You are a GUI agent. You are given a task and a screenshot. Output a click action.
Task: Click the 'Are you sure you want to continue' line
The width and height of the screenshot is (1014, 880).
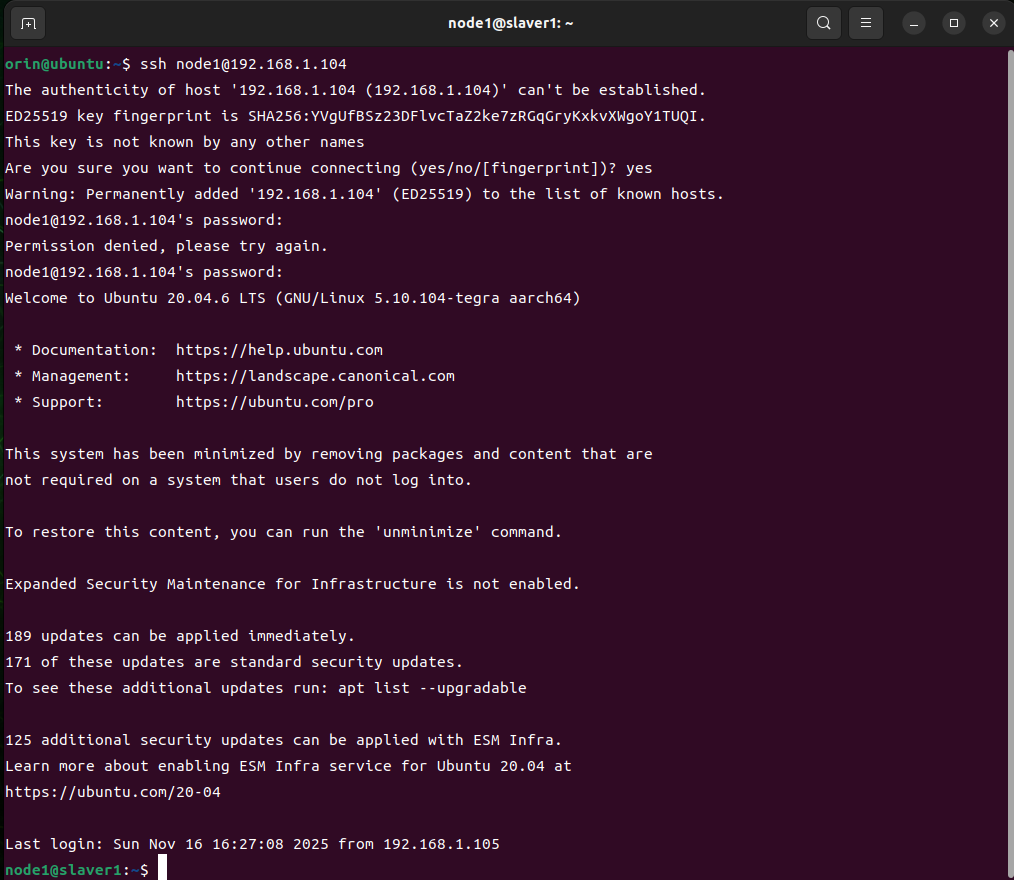(329, 168)
